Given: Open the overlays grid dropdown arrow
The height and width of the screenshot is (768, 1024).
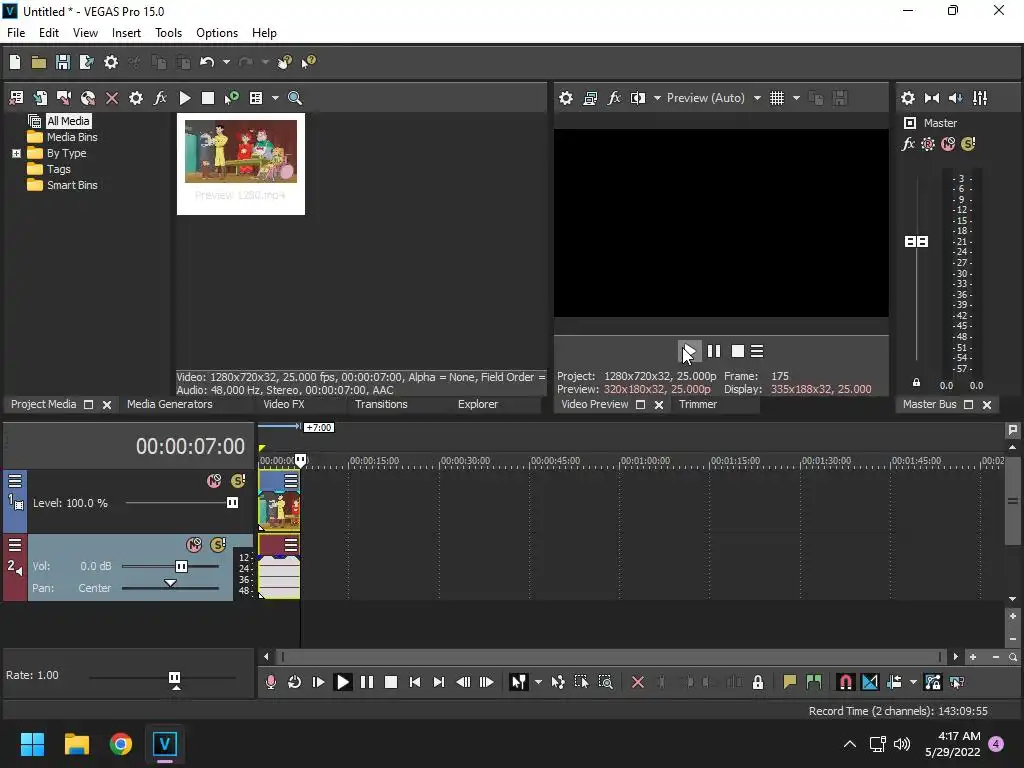Looking at the screenshot, I should (796, 98).
